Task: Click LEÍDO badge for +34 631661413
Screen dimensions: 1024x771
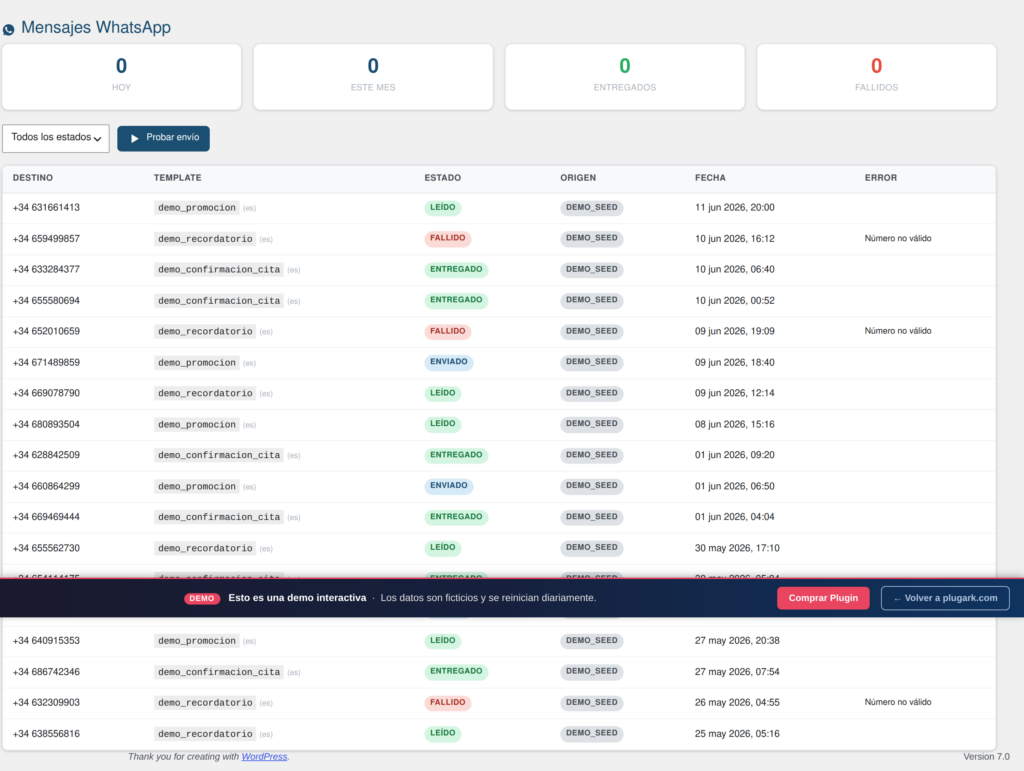Action: tap(443, 208)
